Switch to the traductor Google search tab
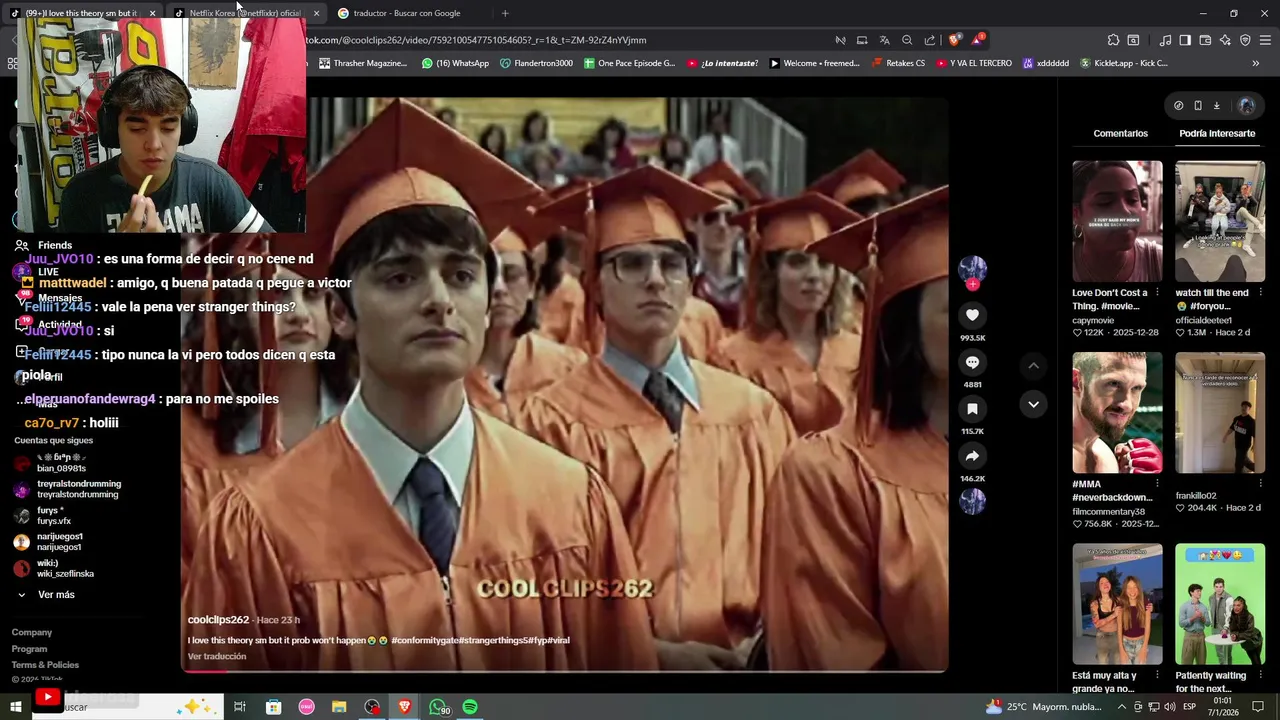The width and height of the screenshot is (1280, 720). coord(407,13)
